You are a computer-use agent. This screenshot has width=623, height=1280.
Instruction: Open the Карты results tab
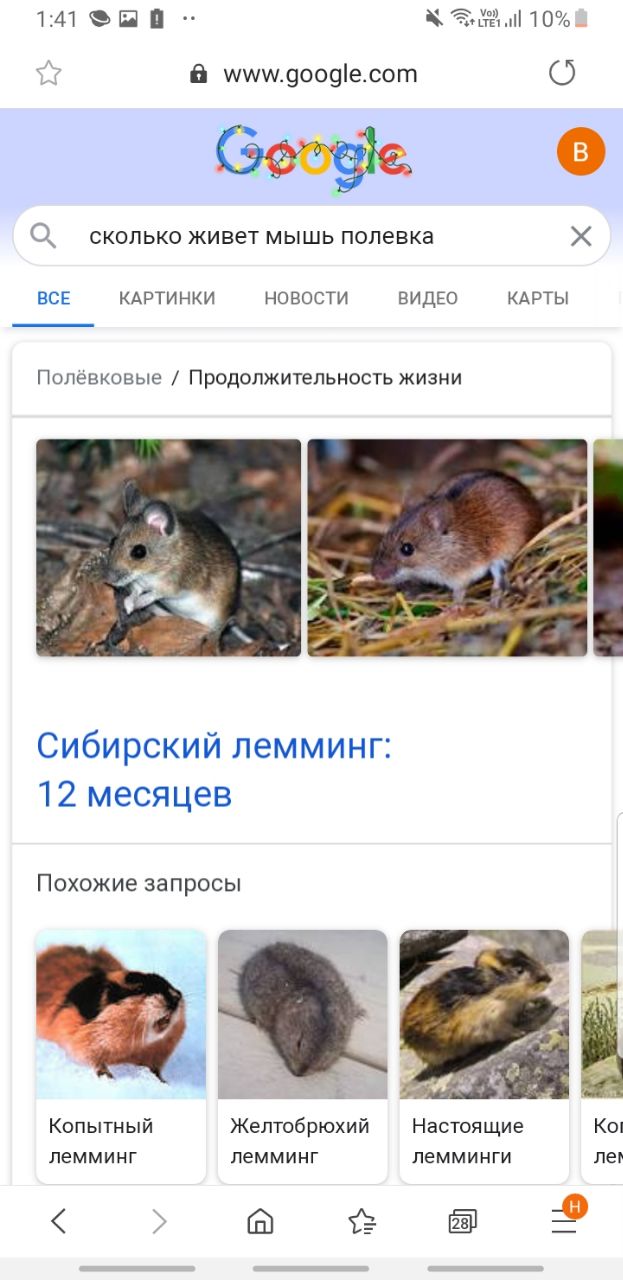(x=538, y=298)
